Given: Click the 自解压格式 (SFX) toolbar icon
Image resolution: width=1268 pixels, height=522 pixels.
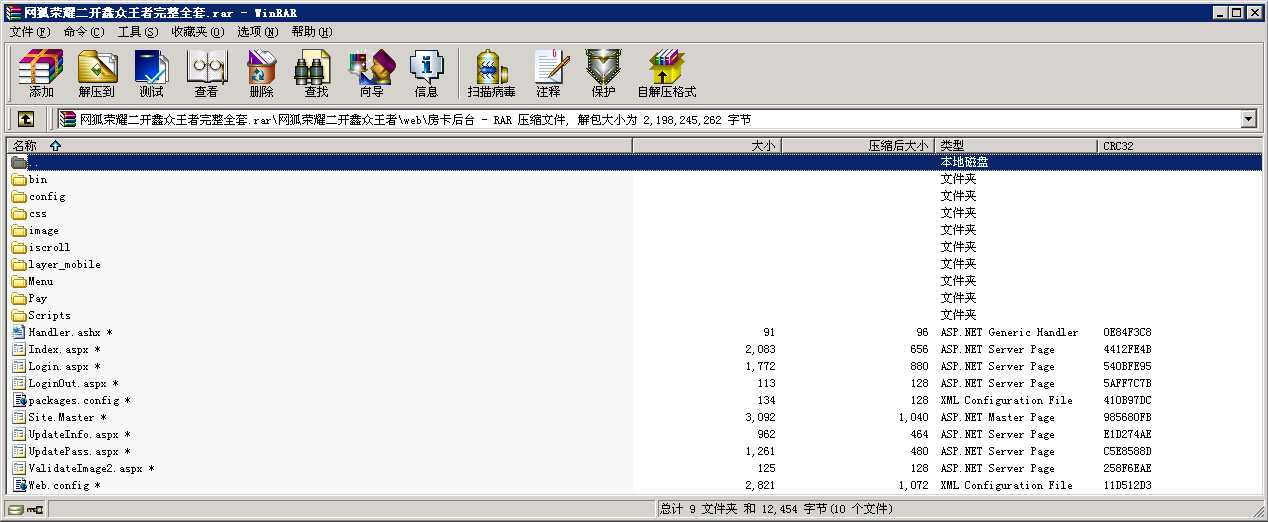Looking at the screenshot, I should pos(666,73).
